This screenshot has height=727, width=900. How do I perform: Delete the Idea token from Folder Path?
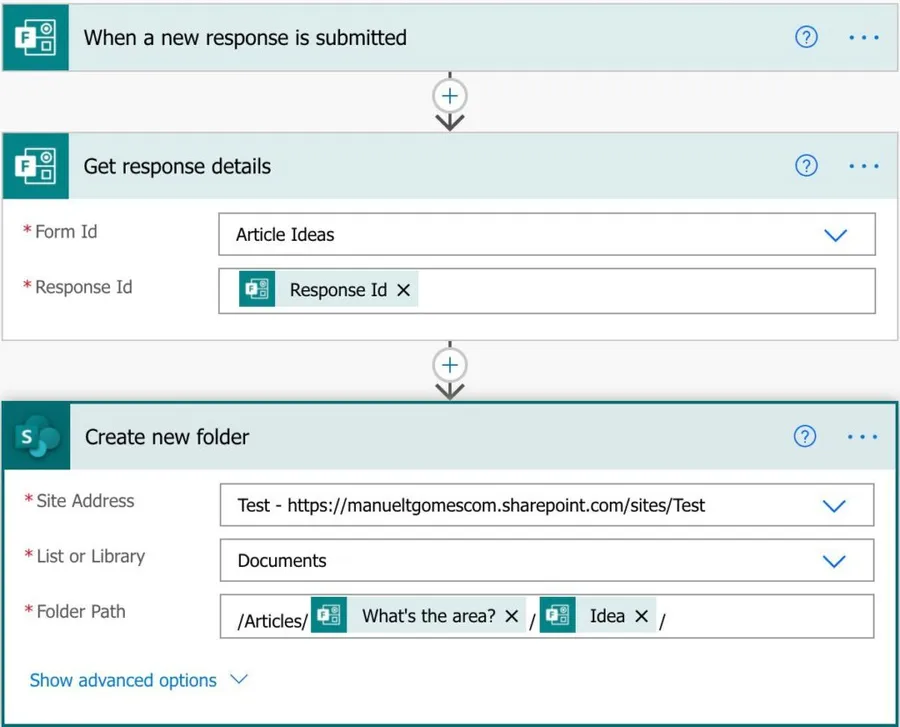pyautogui.click(x=642, y=616)
